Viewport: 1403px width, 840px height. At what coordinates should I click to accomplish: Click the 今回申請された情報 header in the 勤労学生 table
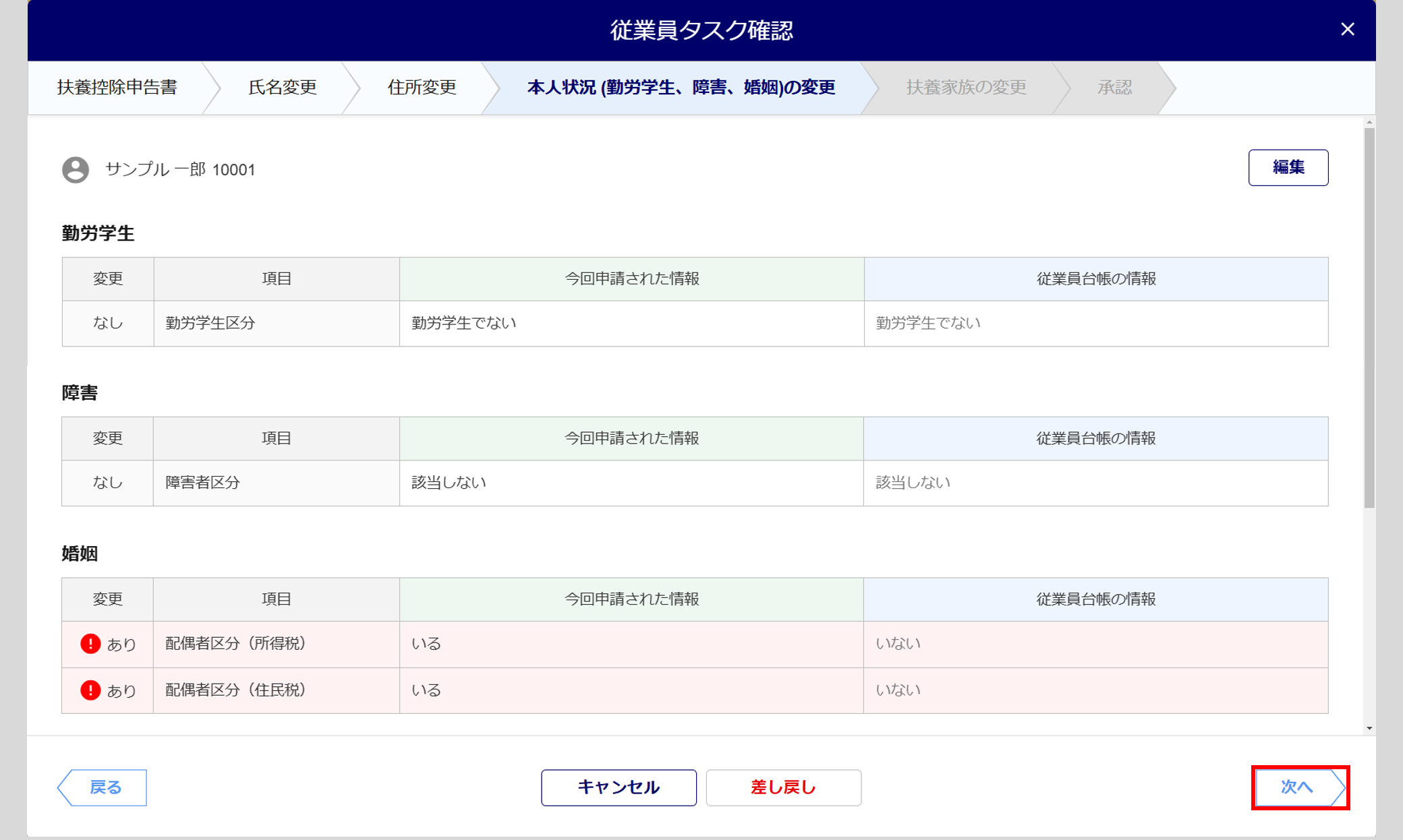click(x=632, y=279)
